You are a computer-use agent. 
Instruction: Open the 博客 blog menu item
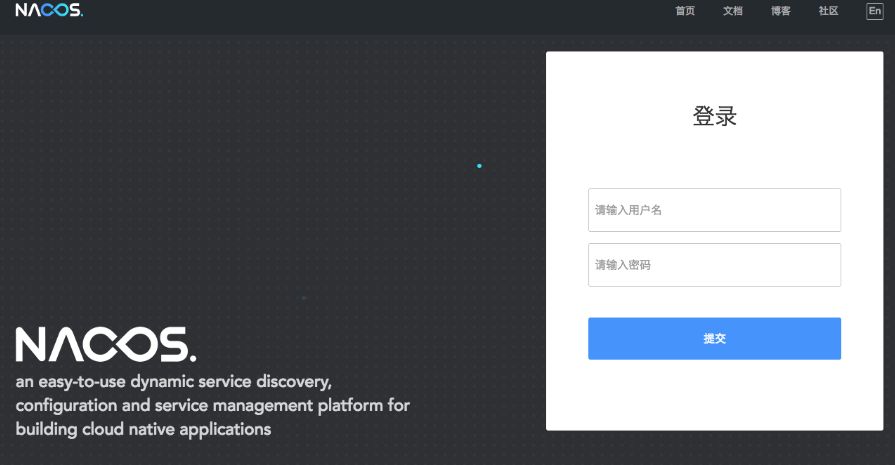pyautogui.click(x=781, y=11)
